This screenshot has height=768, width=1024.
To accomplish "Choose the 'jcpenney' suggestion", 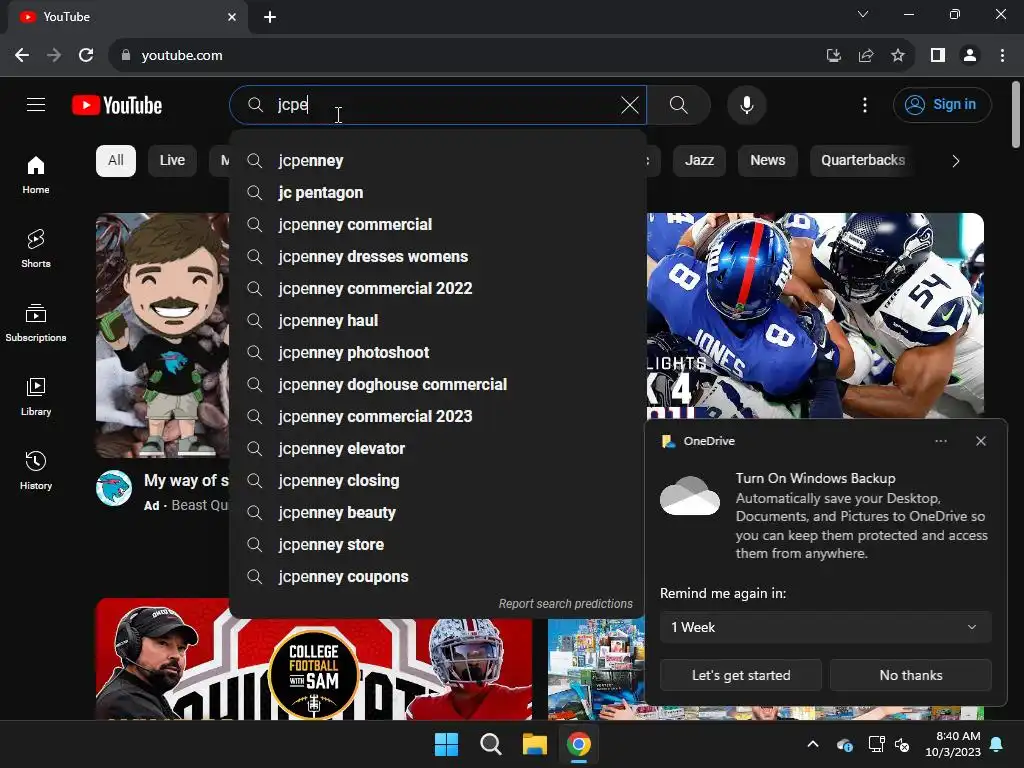I will [x=438, y=161].
